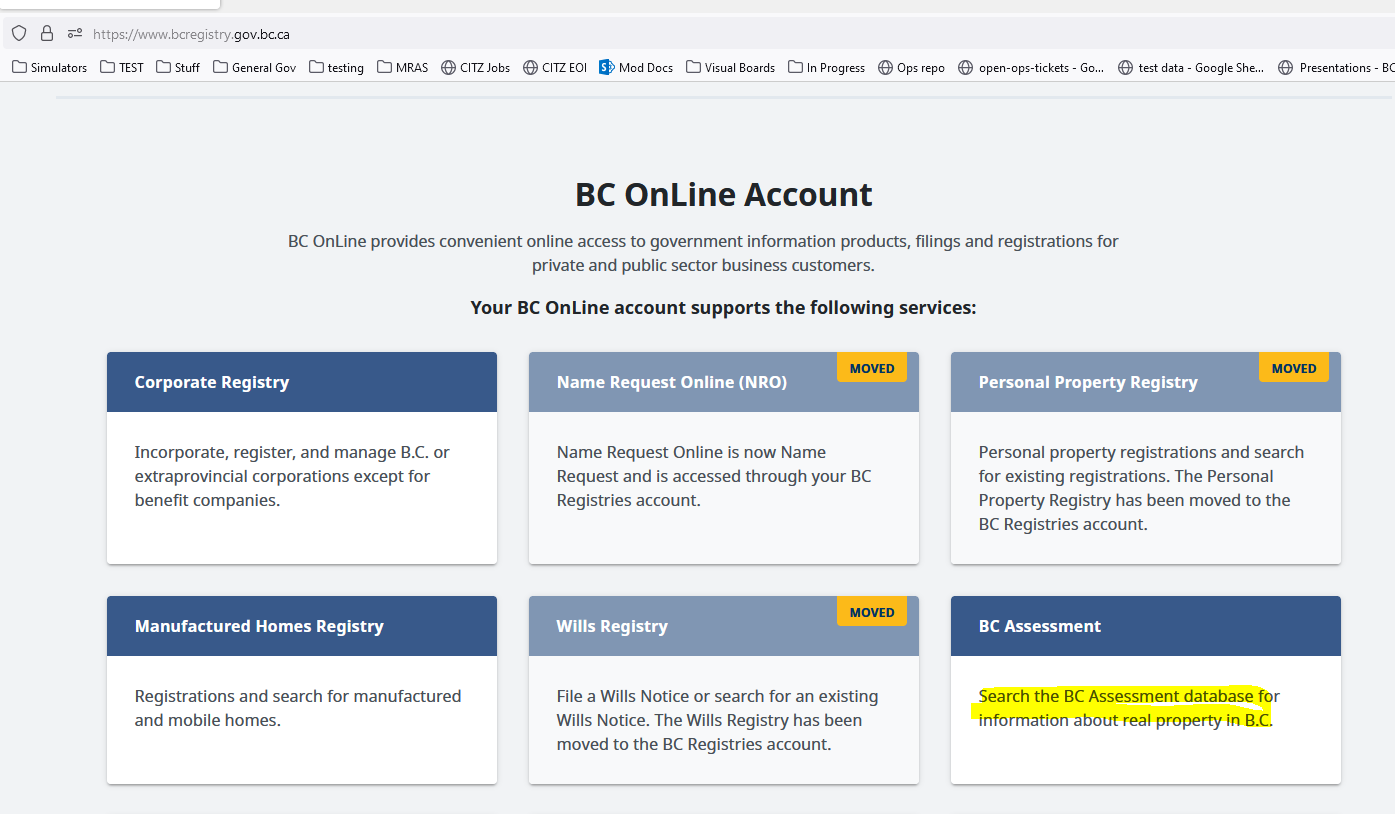
Task: Click 'File a Wills Notice or search' description
Action: [x=718, y=720]
